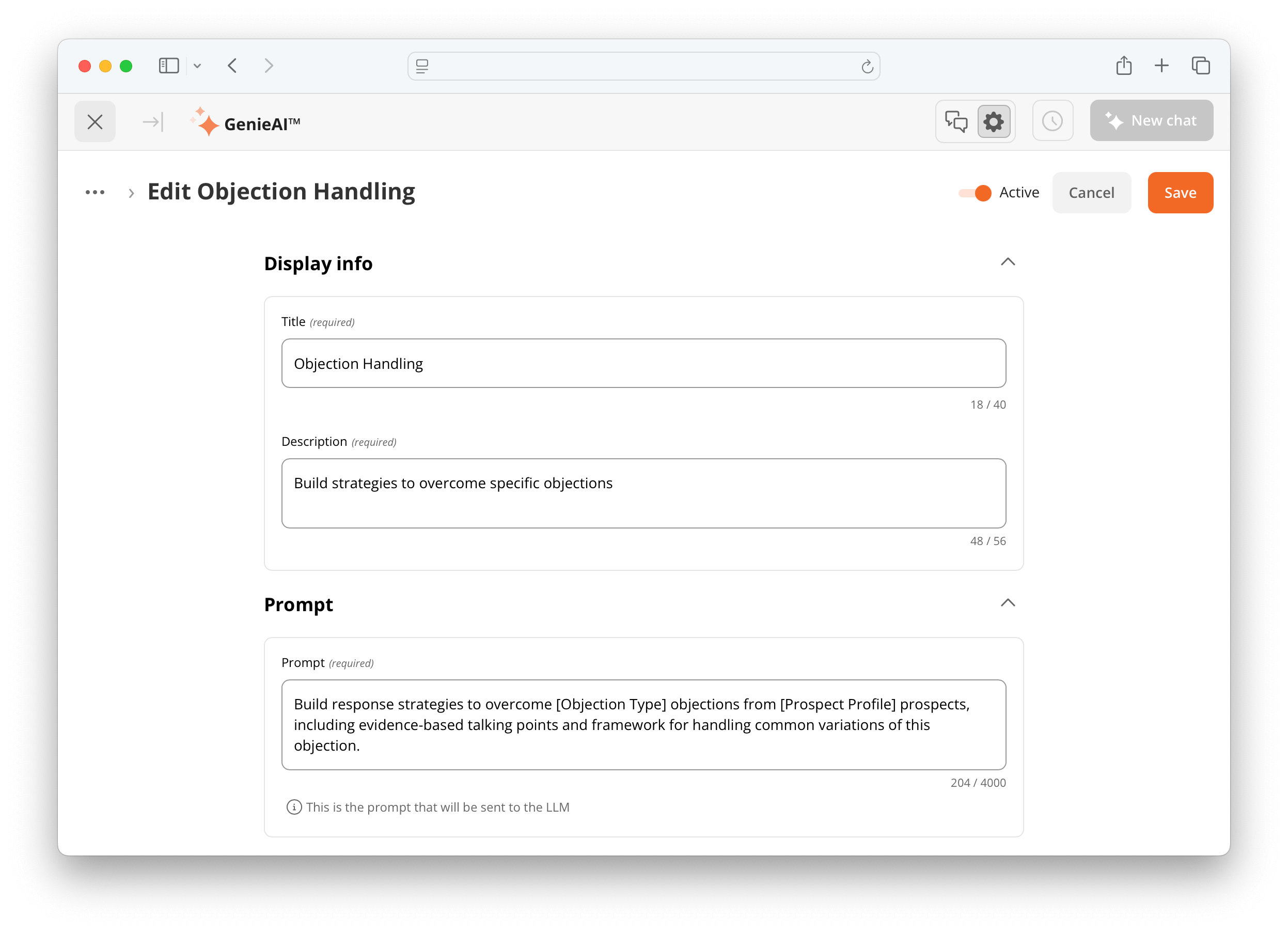Click the '204 / 4000' character counter
The height and width of the screenshot is (932, 1288).
[x=978, y=783]
